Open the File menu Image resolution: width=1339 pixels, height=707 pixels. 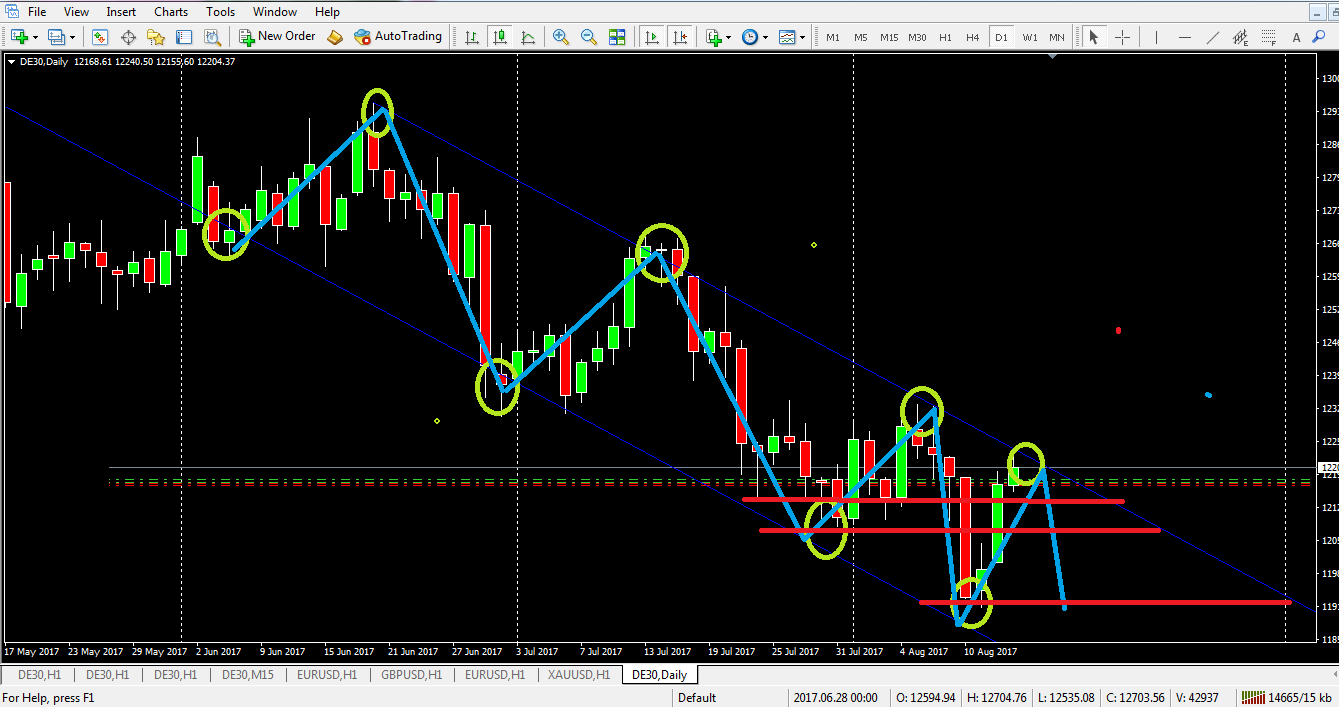(36, 12)
